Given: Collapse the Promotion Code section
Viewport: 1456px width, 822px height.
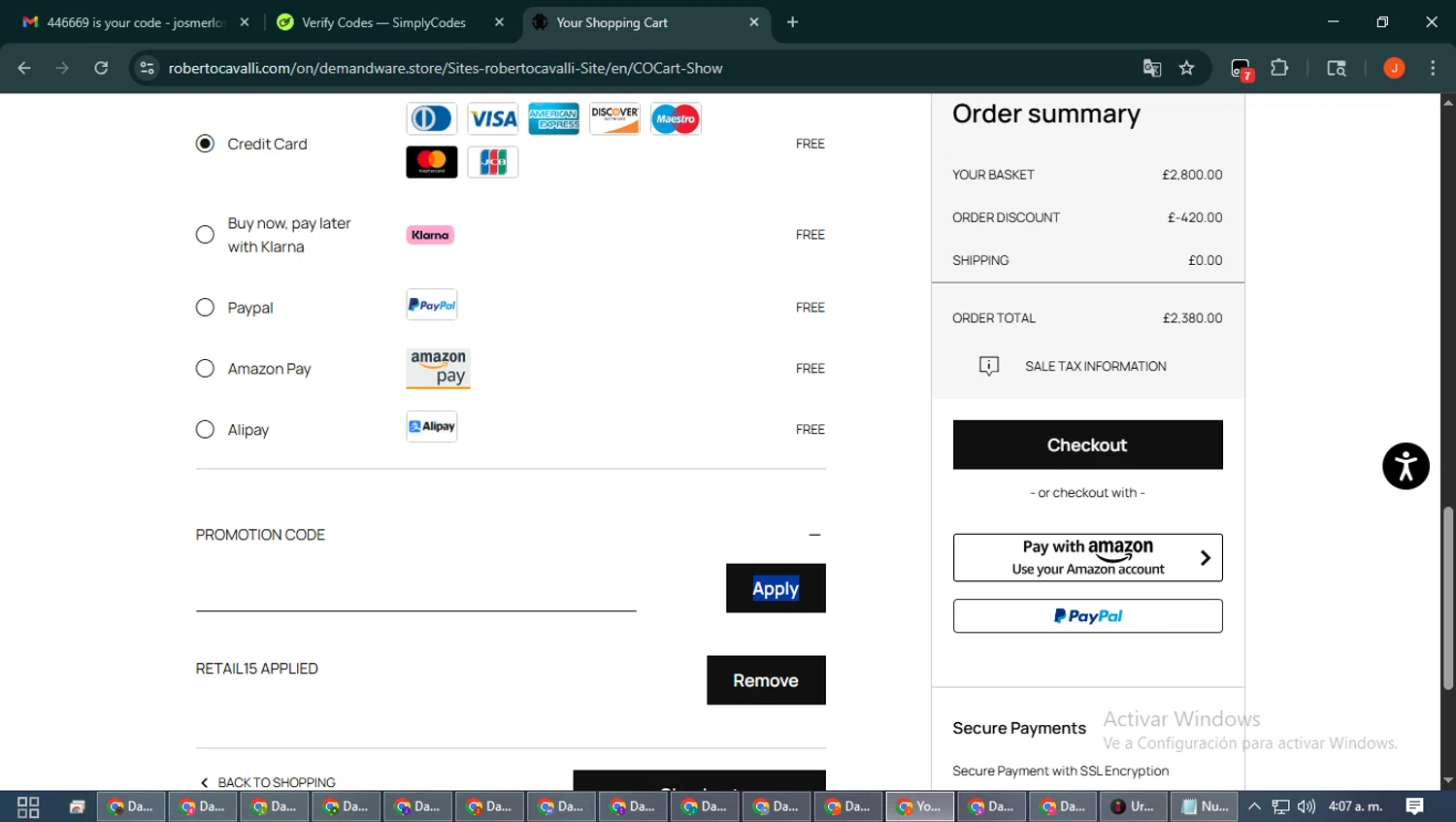Looking at the screenshot, I should (x=814, y=535).
